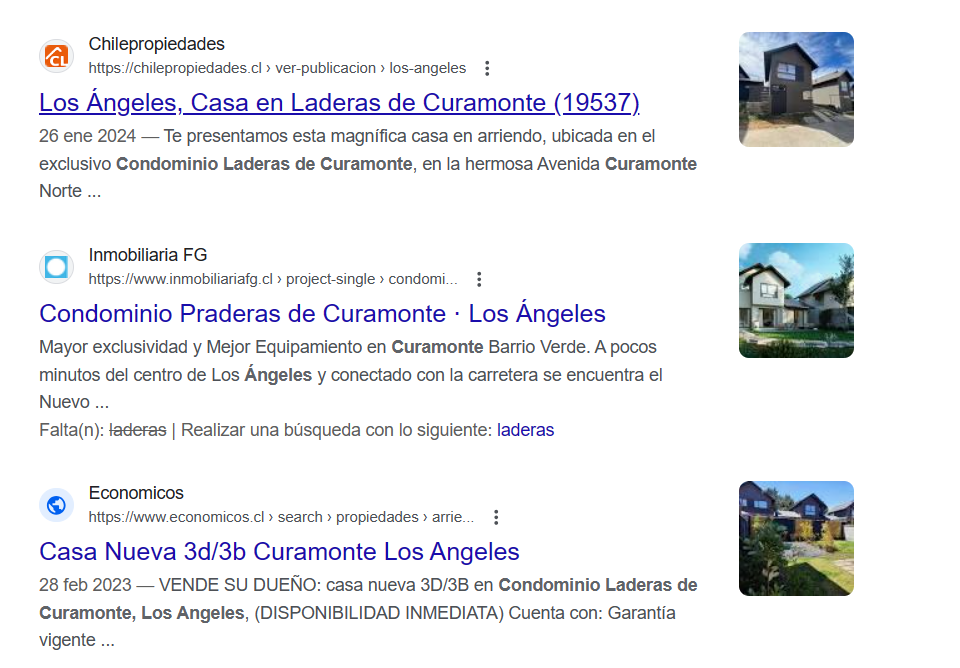Image resolution: width=960 pixels, height=668 pixels.
Task: Open more options for Chilepropiedades result
Action: pyautogui.click(x=487, y=68)
